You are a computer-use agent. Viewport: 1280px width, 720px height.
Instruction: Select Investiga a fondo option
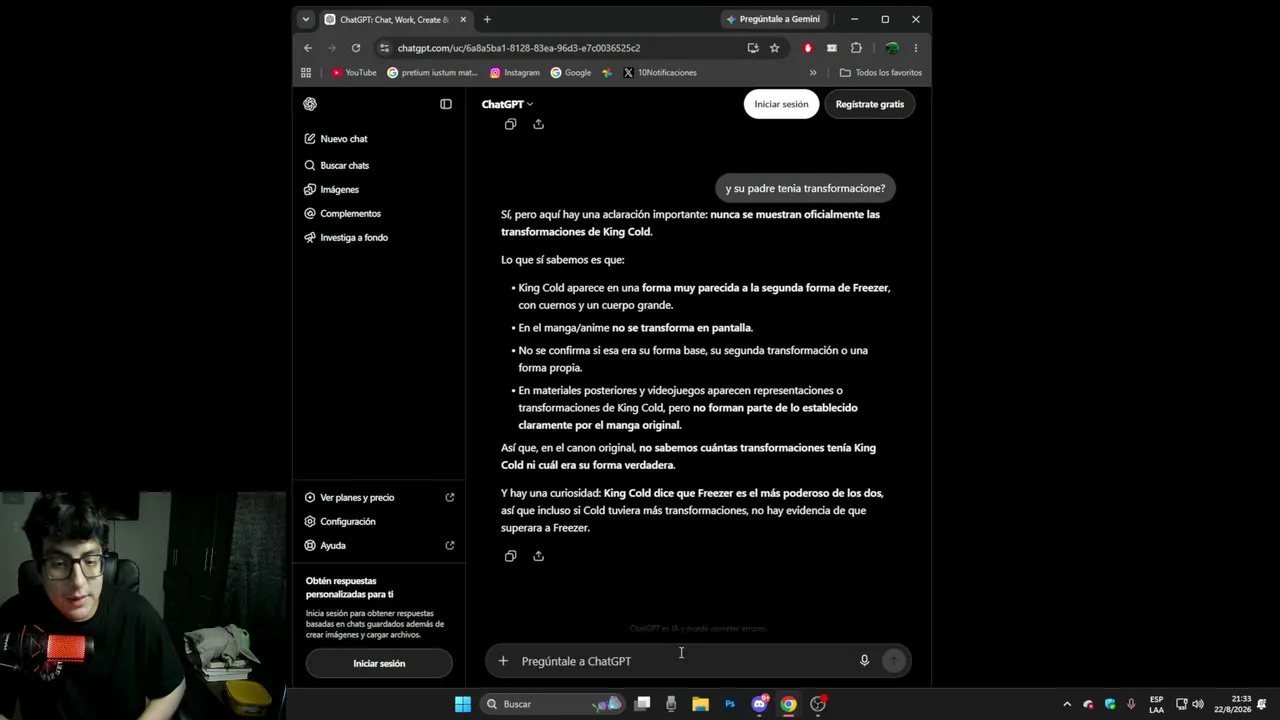click(x=379, y=237)
